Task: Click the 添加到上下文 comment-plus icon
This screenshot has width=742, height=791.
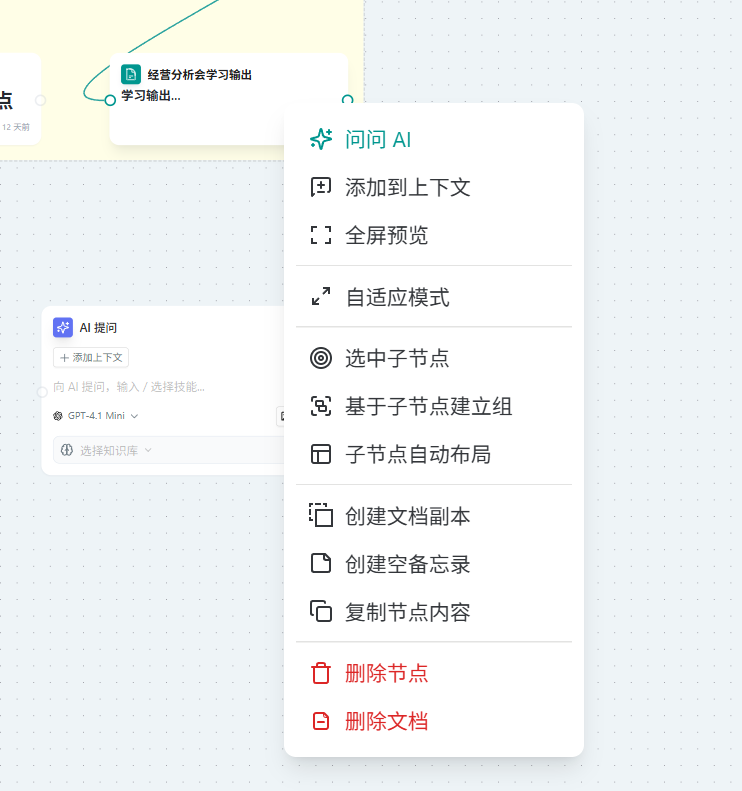Action: coord(321,187)
